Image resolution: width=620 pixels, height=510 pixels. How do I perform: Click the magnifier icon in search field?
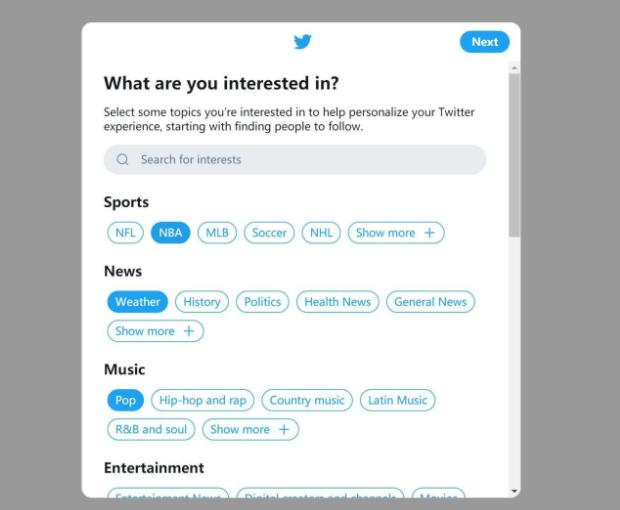[x=123, y=159]
